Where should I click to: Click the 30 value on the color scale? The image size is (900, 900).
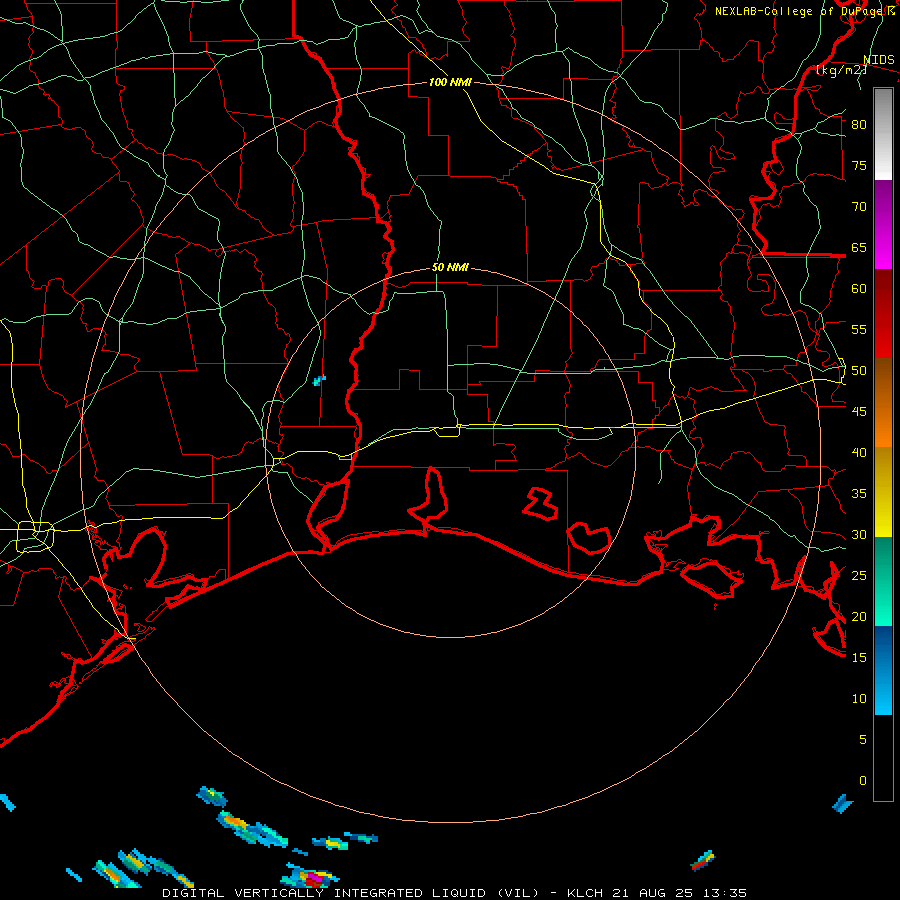[x=859, y=534]
